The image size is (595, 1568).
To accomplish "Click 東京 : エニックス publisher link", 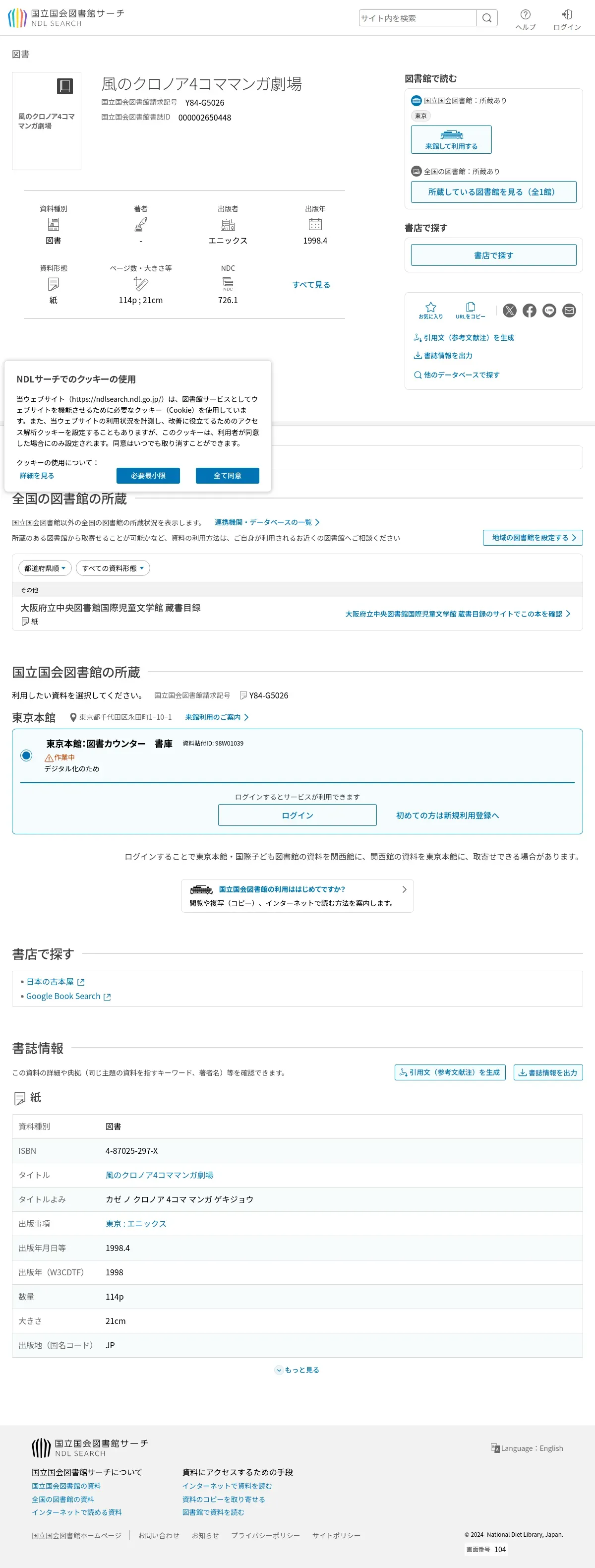I will [136, 1224].
